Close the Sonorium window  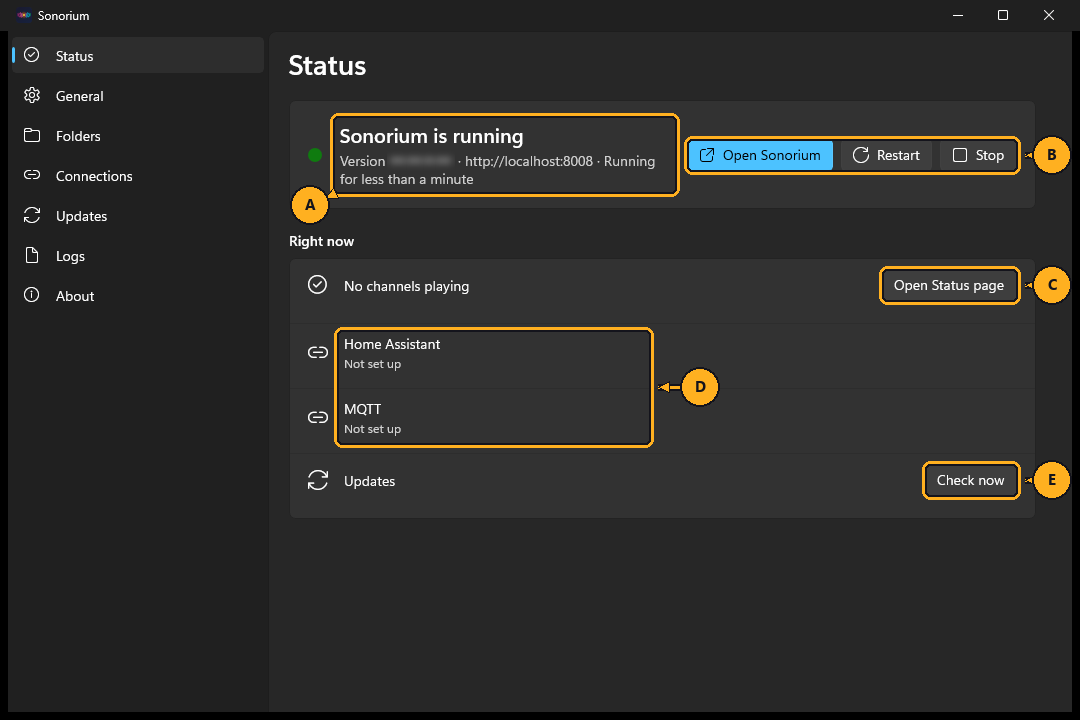click(1048, 15)
